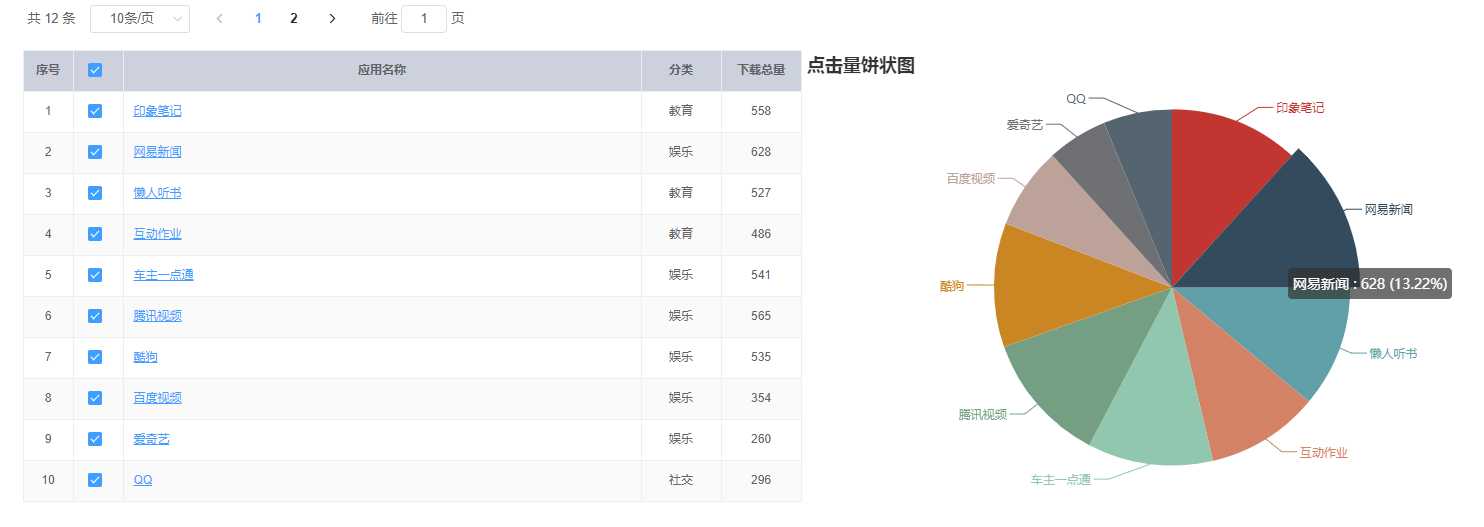Click the 百度视频 pie chart label
Image resolution: width=1484 pixels, height=527 pixels.
[971, 179]
